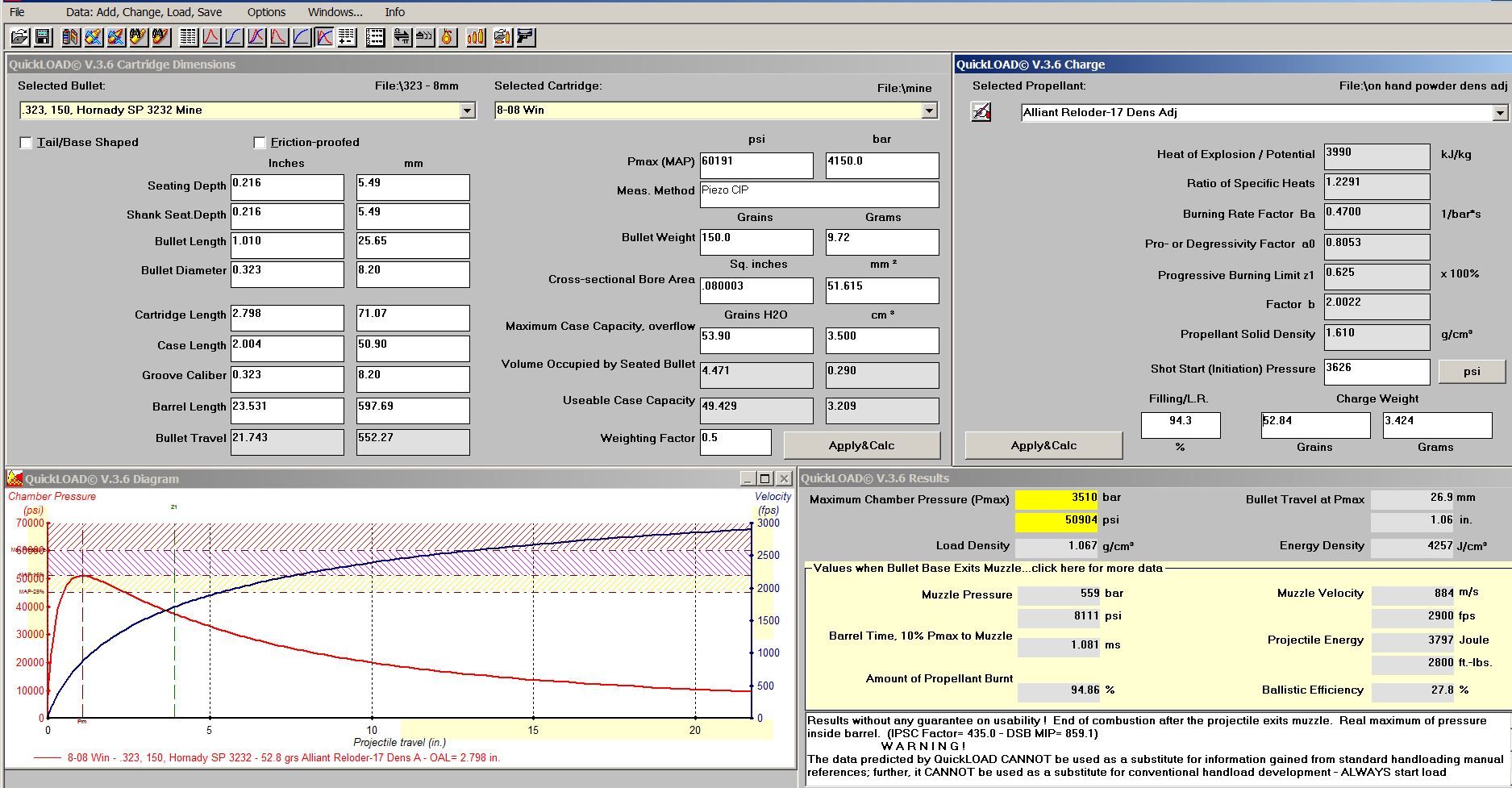Click the second binoculars bullet search icon
This screenshot has width=1512, height=788.
tap(161, 37)
